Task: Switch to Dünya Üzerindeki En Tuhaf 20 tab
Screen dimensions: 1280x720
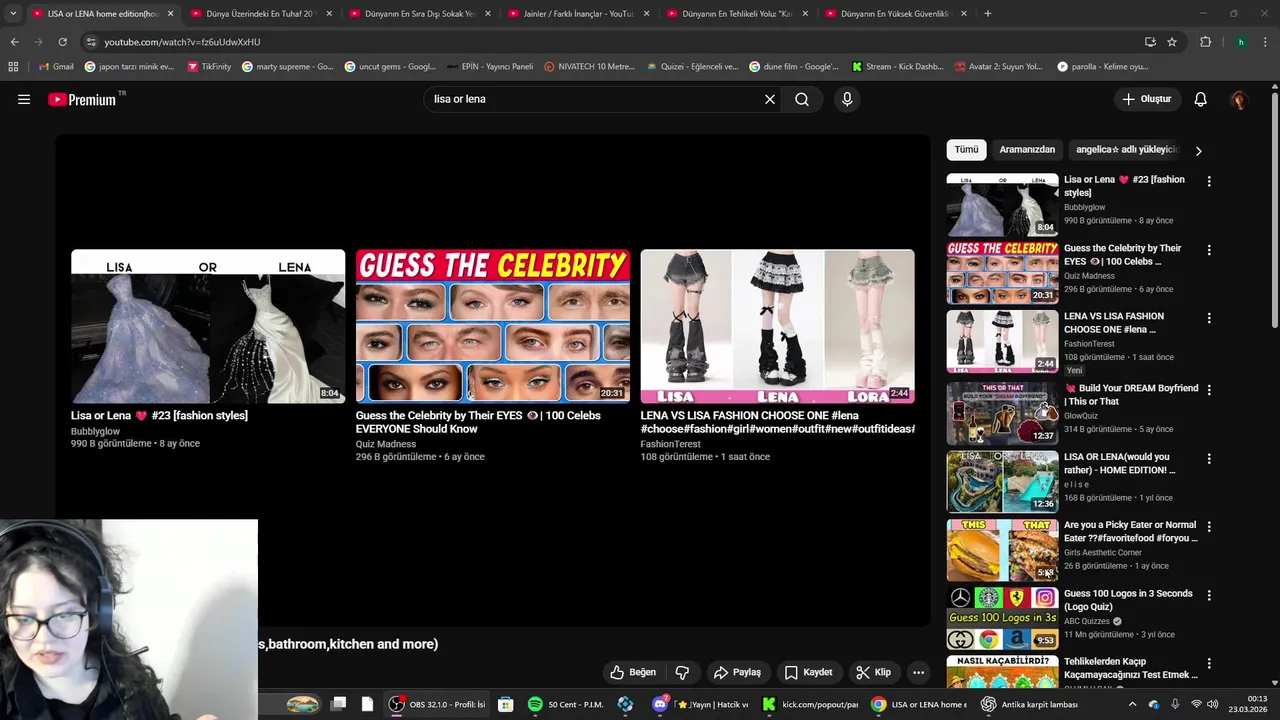Action: click(261, 14)
